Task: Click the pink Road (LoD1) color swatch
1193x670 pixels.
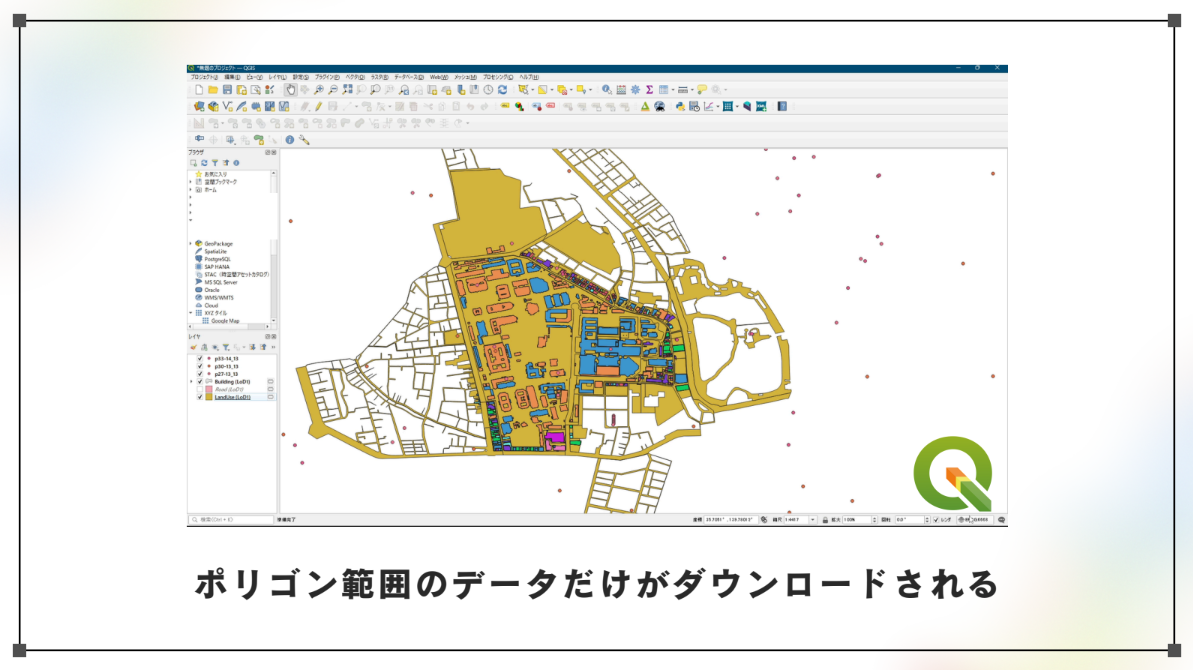Action: point(208,389)
